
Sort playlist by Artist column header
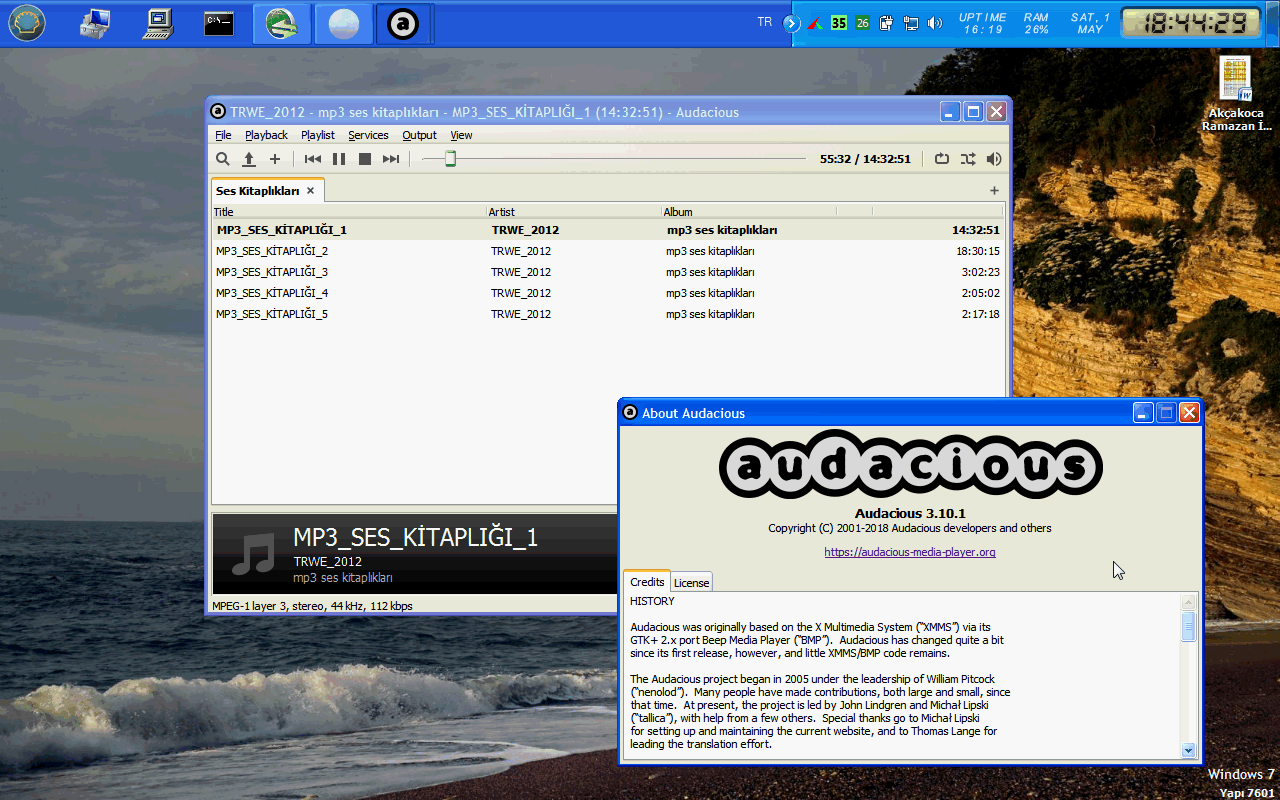[x=573, y=211]
